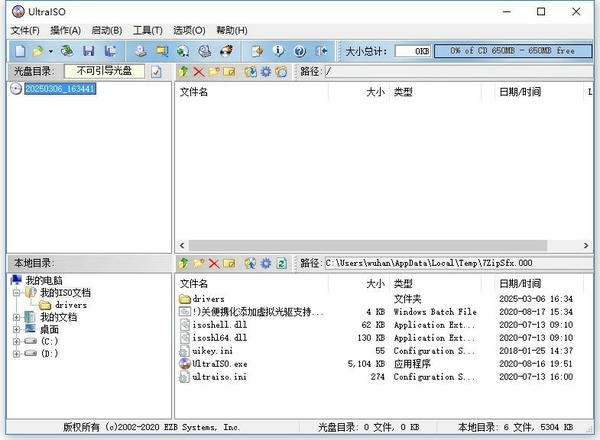
Task: Click green Refresh icon in local toolbar
Action: [282, 263]
